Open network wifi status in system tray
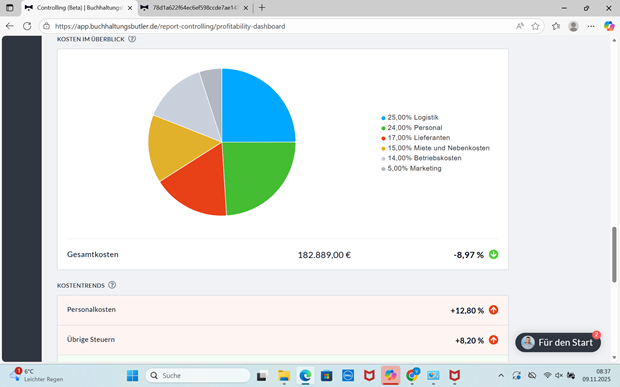 click(x=547, y=375)
